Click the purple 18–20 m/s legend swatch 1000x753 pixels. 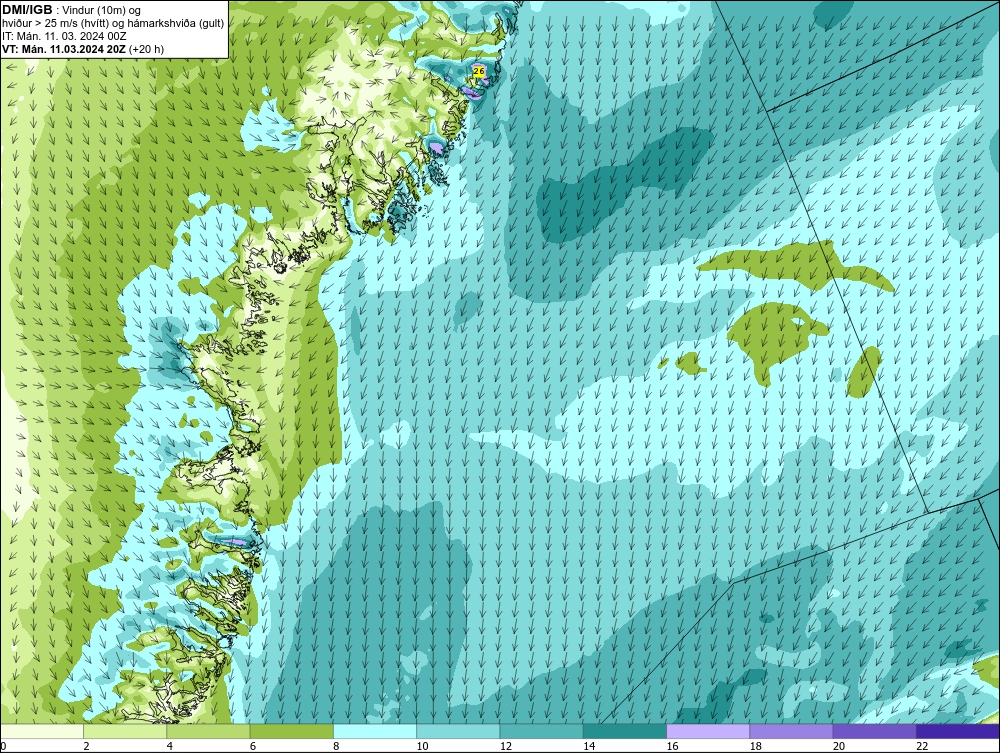791,731
